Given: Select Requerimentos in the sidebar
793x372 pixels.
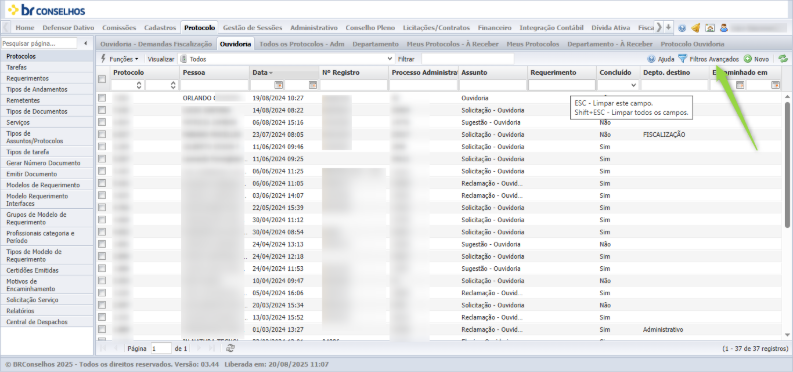Looking at the screenshot, I should coord(47,78).
